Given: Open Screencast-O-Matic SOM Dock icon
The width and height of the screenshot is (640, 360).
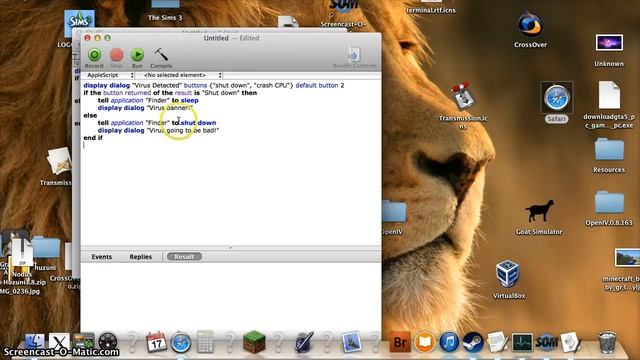Looking at the screenshot, I should [547, 342].
